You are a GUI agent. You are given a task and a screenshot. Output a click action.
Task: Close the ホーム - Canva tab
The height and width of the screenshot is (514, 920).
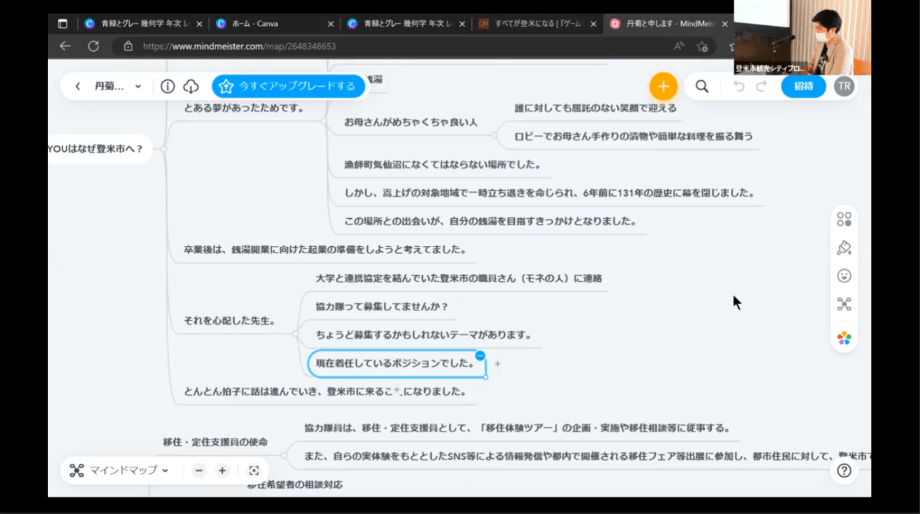(330, 24)
